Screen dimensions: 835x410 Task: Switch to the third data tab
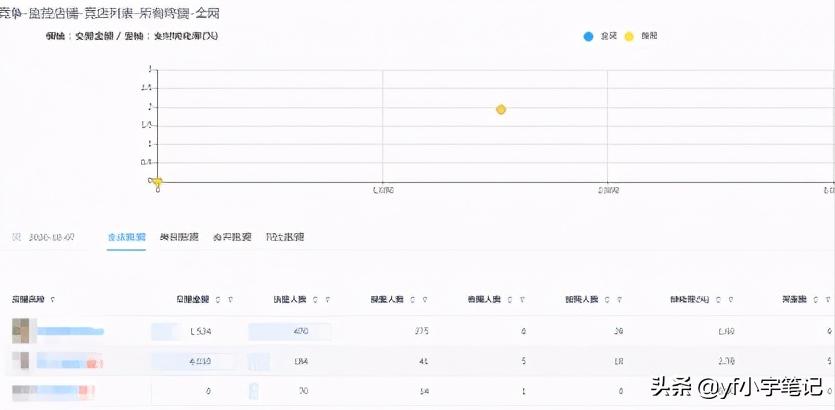[232, 237]
